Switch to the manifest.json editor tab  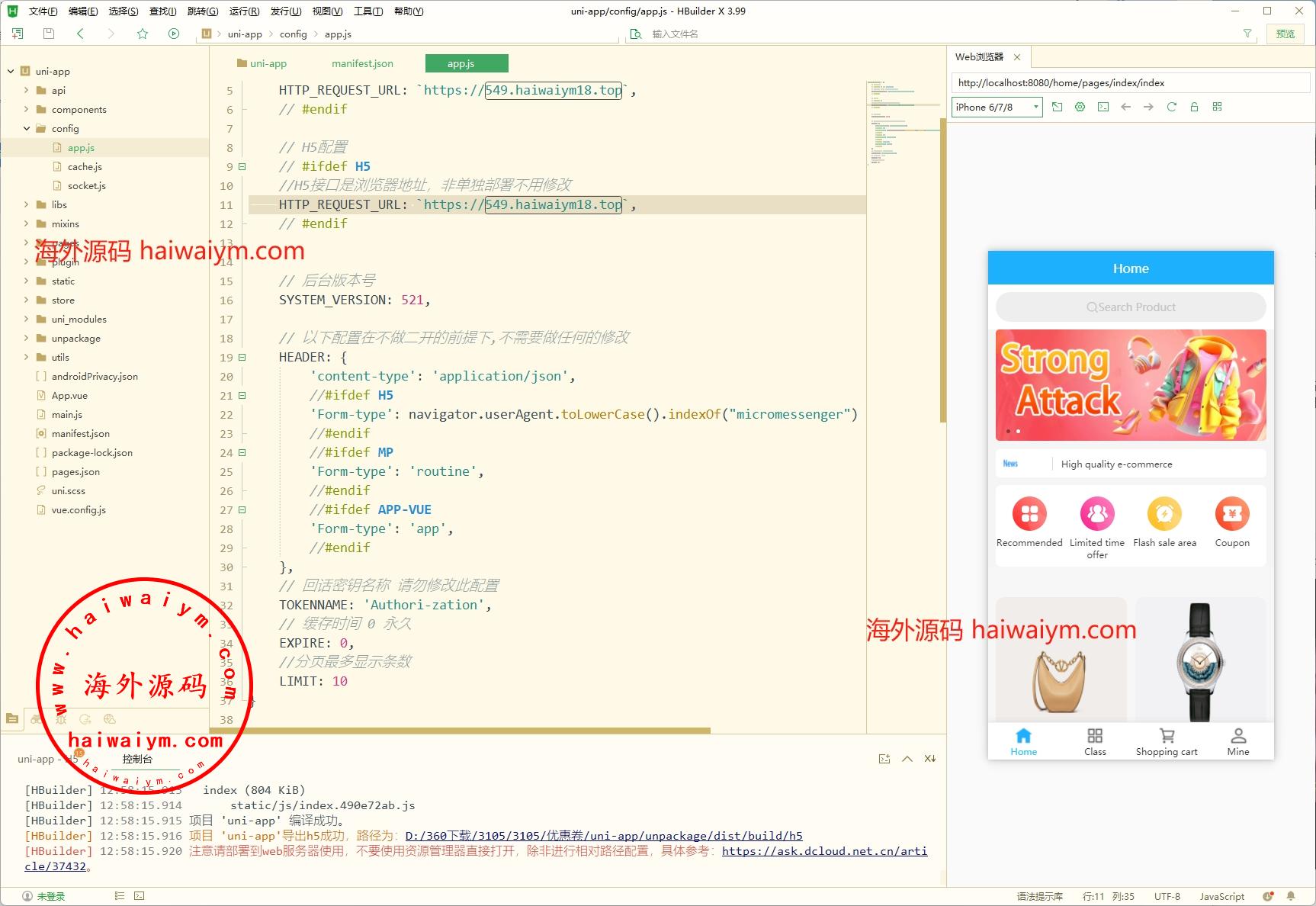pyautogui.click(x=362, y=63)
